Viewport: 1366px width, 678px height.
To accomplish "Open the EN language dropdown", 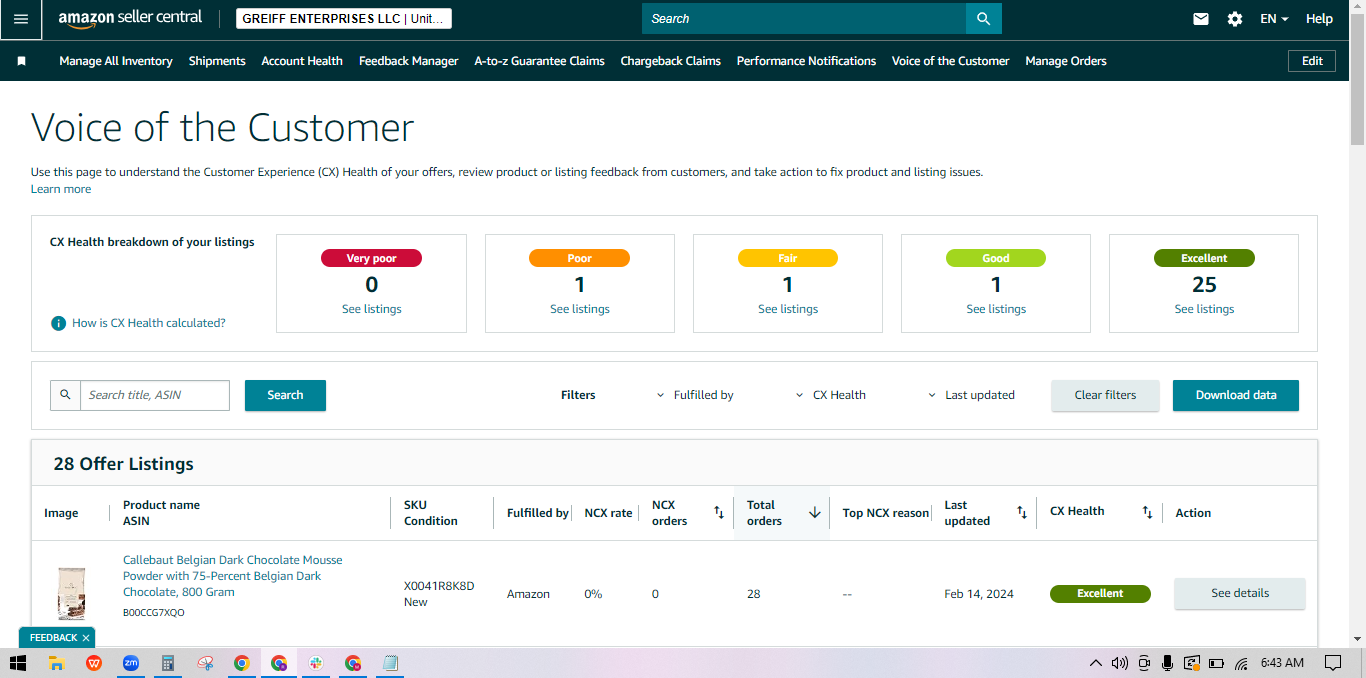I will pyautogui.click(x=1274, y=19).
